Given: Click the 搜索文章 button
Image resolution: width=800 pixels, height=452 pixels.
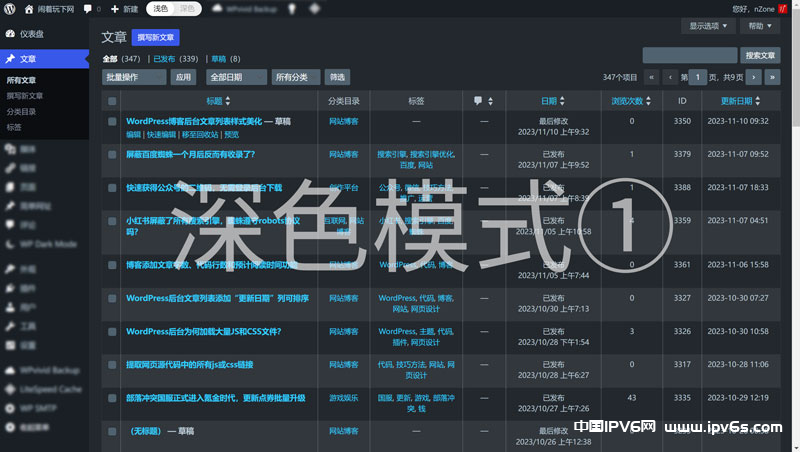Looking at the screenshot, I should (760, 55).
